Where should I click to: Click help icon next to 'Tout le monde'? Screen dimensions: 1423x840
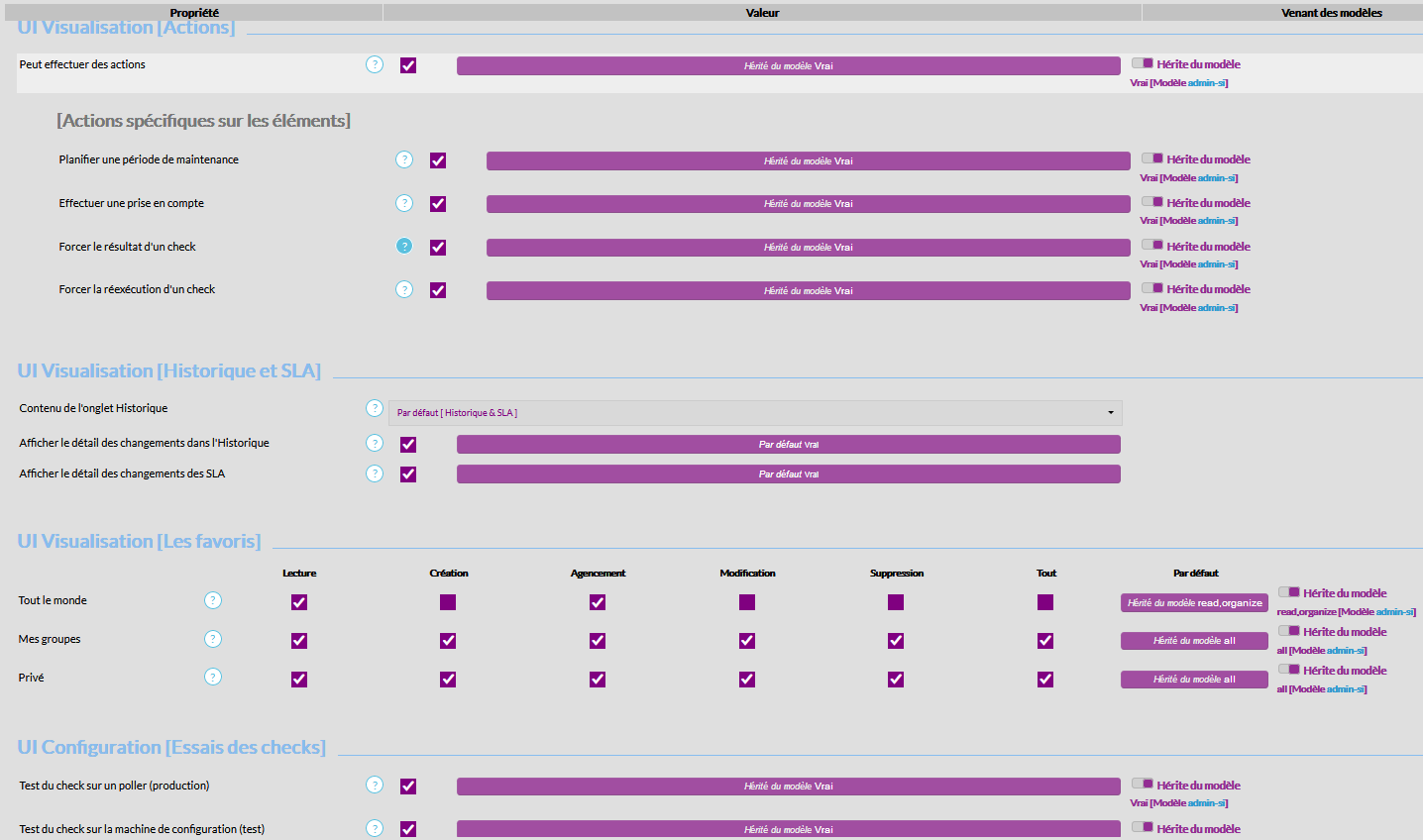tap(213, 600)
